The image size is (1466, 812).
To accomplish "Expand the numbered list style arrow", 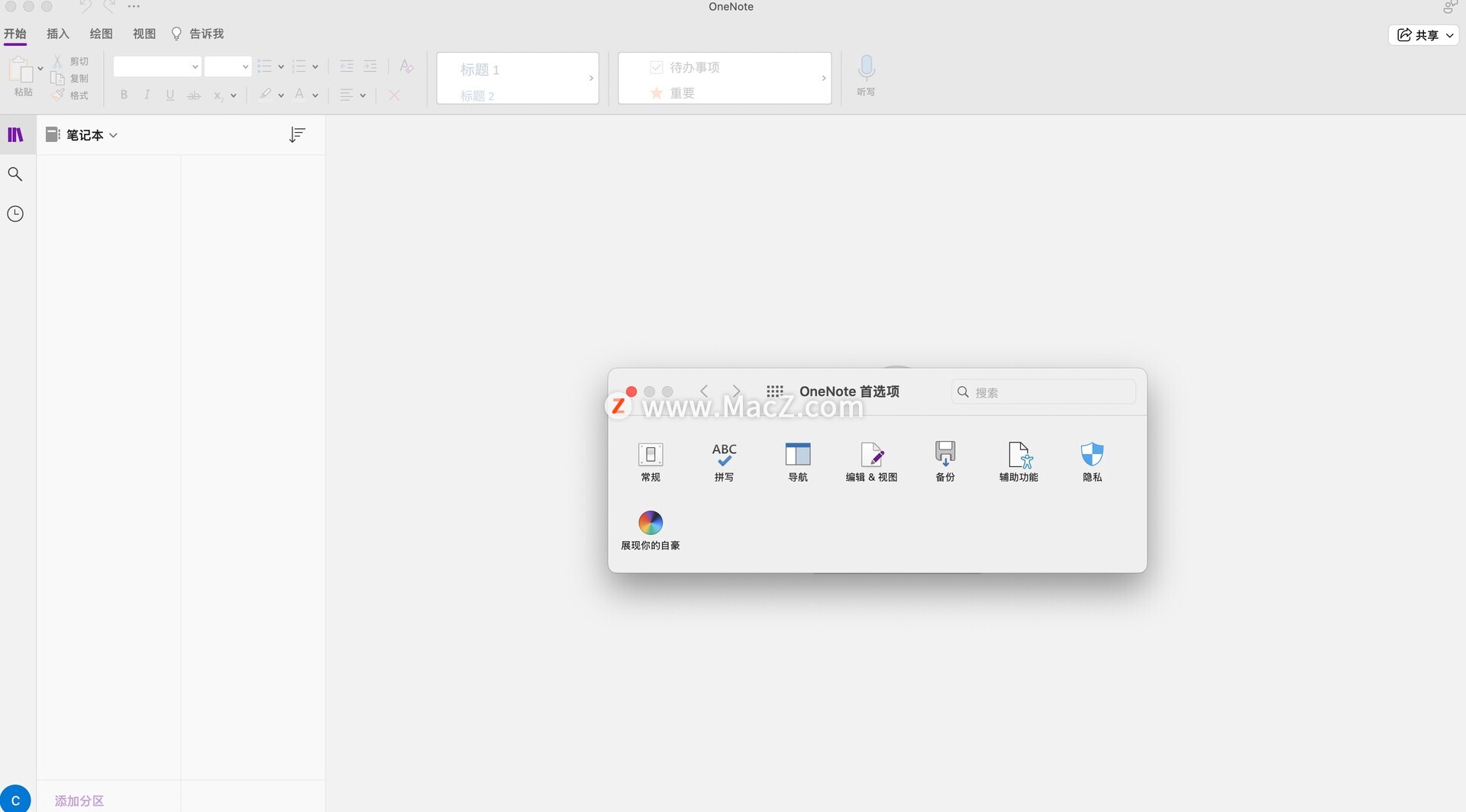I will [315, 67].
